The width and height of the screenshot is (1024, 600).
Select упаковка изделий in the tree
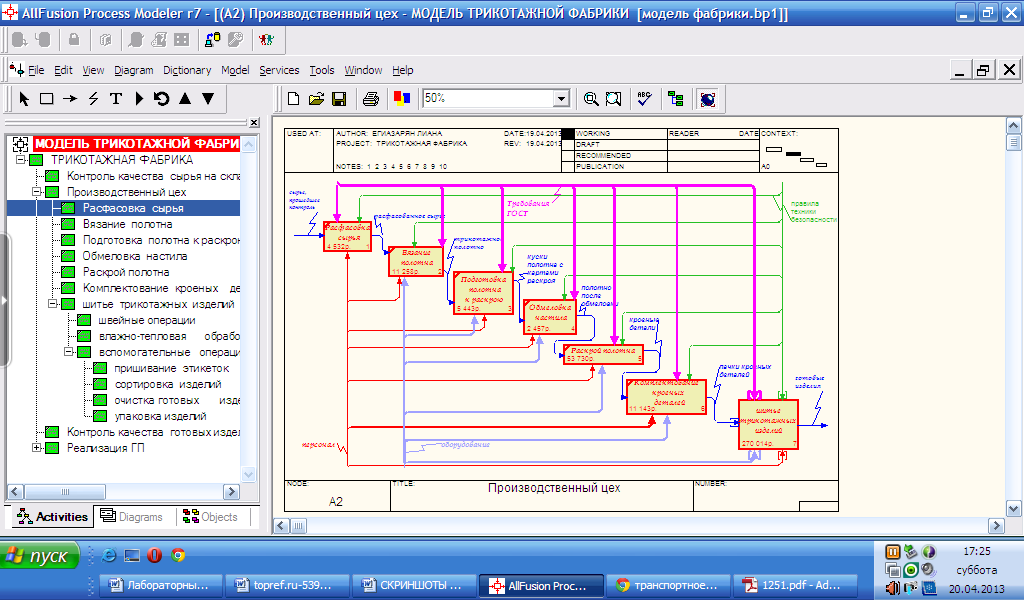161,416
